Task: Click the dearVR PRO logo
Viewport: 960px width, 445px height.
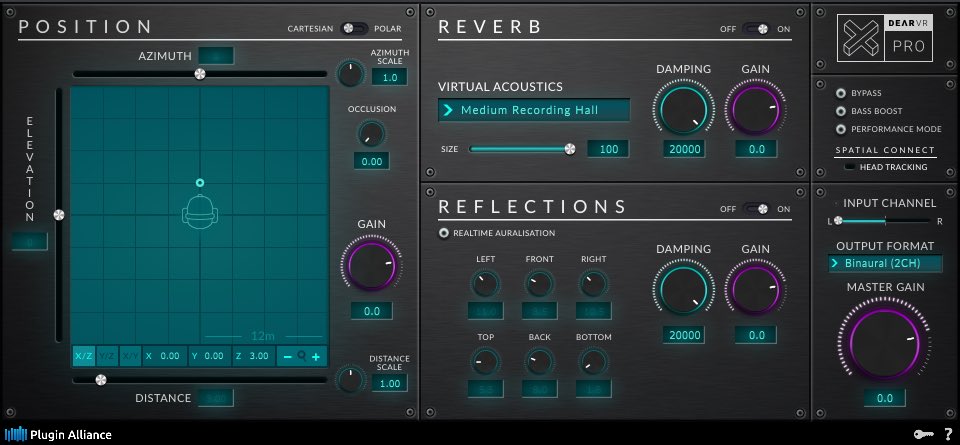Action: pyautogui.click(x=885, y=38)
